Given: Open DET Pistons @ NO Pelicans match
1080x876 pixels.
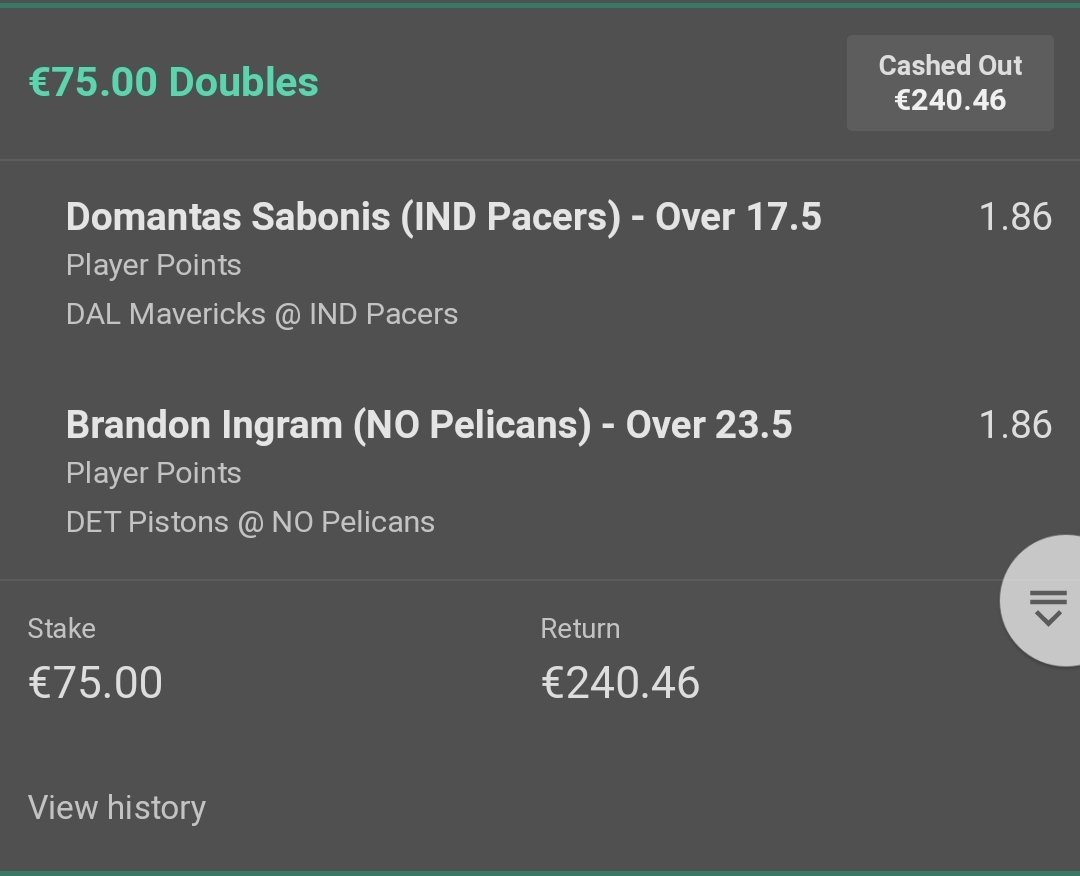Looking at the screenshot, I should click(250, 522).
